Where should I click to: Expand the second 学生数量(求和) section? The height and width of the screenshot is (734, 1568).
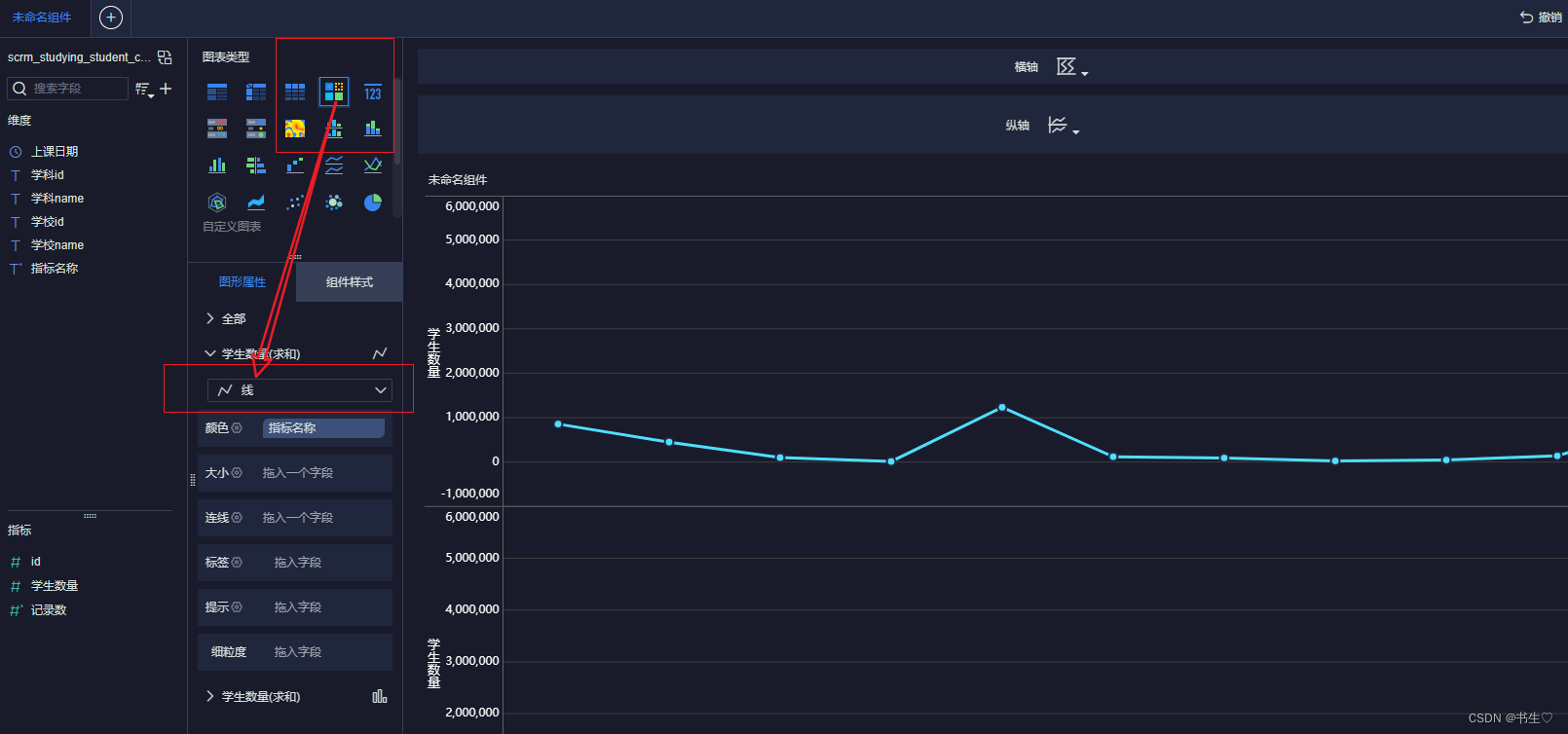click(210, 696)
